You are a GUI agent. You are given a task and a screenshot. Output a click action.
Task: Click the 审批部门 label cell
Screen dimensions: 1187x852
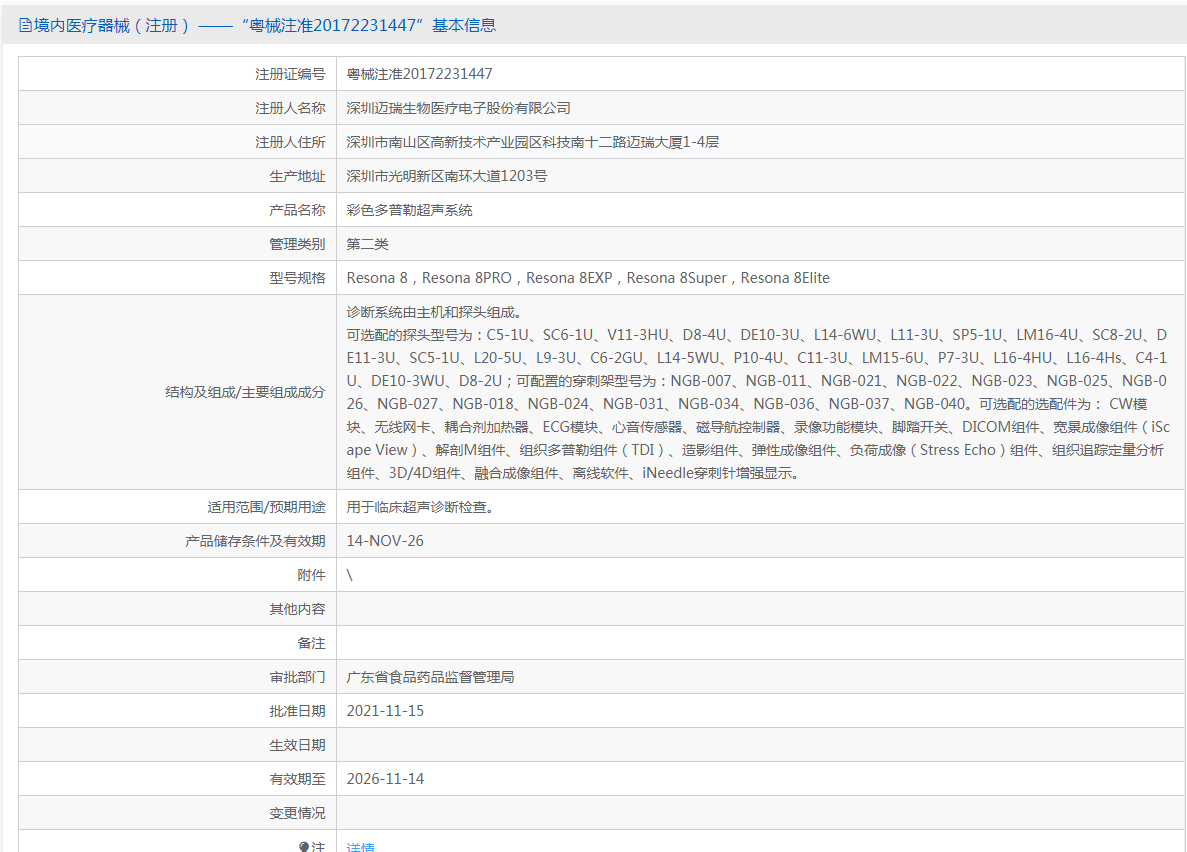(178, 677)
